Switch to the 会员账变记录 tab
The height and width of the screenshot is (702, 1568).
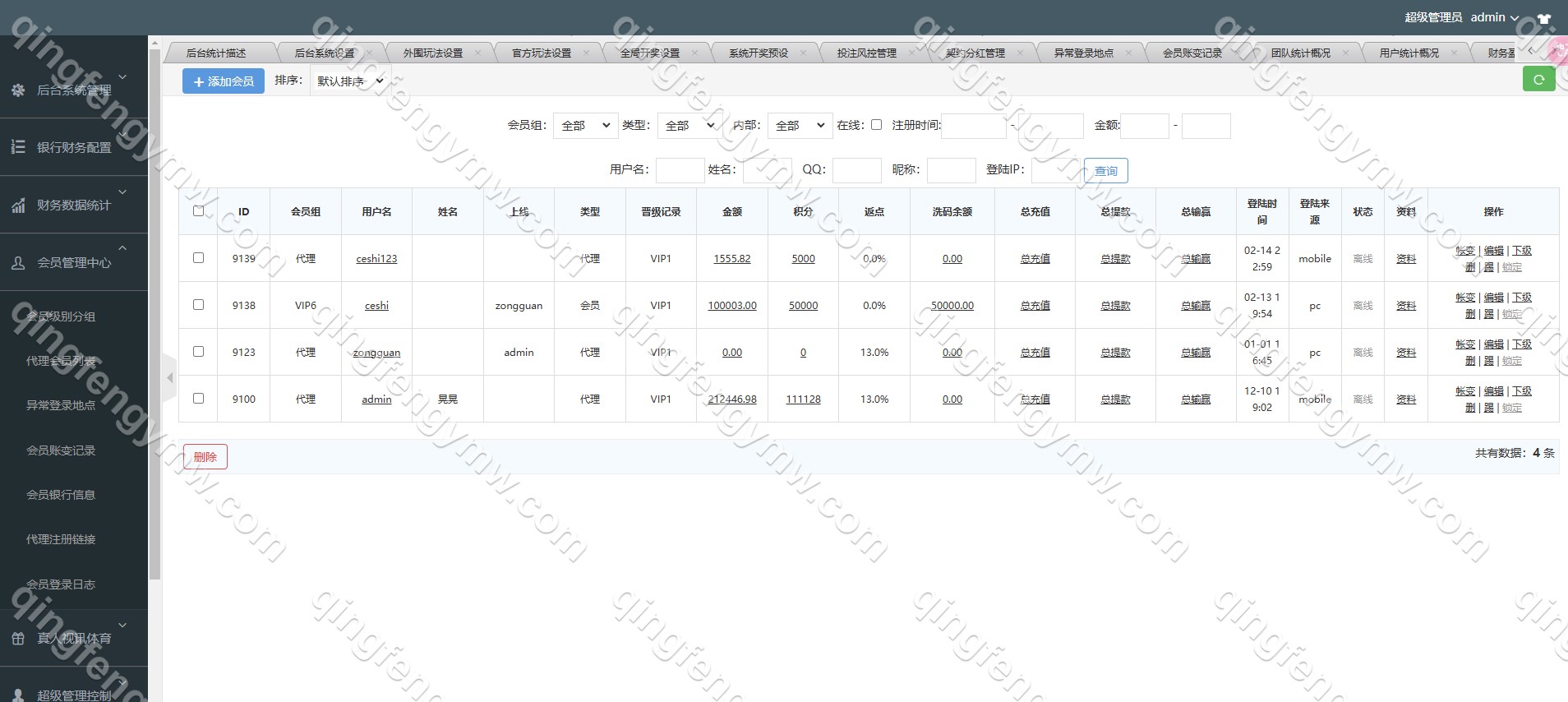coord(1192,53)
